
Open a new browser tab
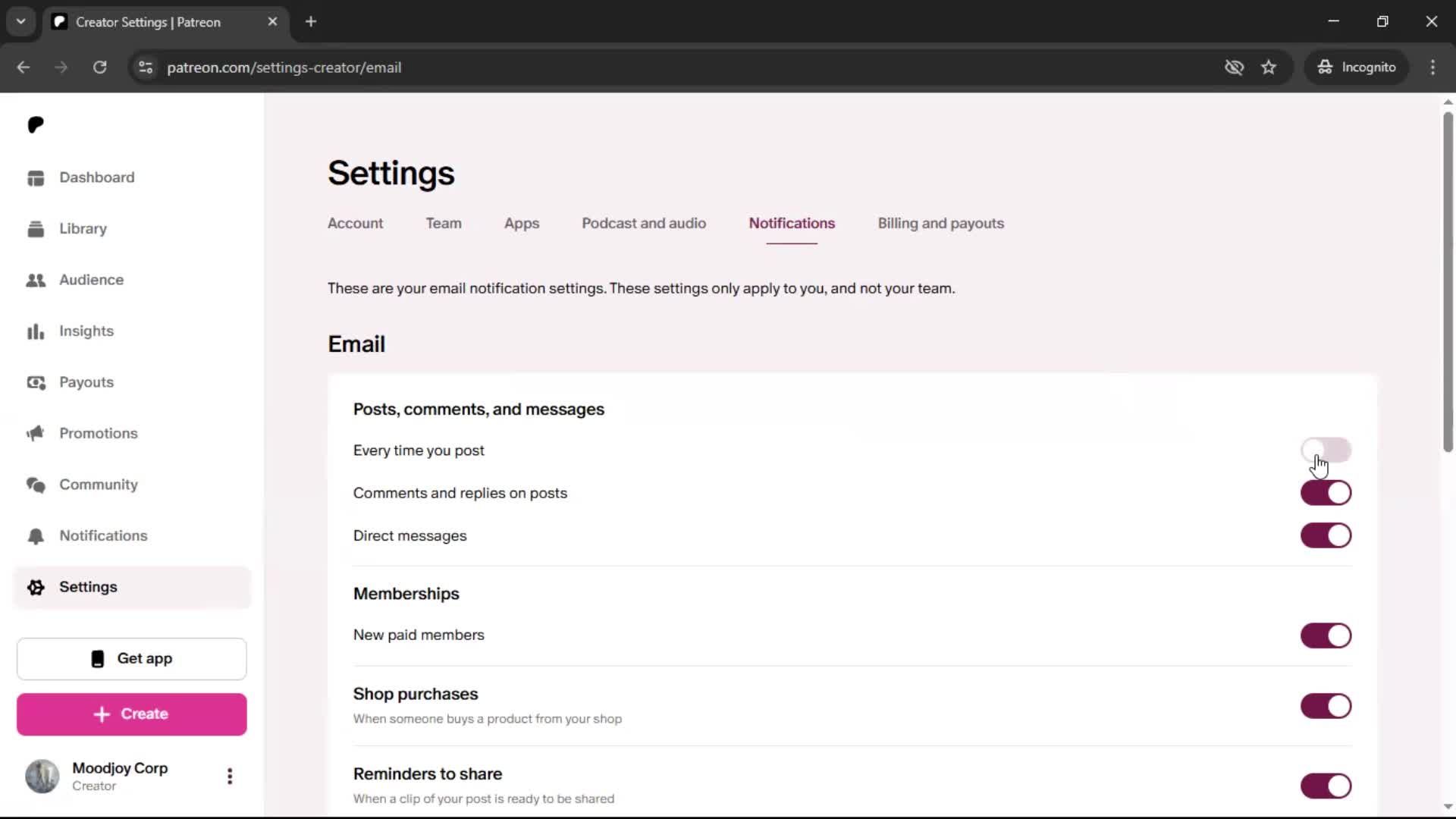pyautogui.click(x=311, y=21)
